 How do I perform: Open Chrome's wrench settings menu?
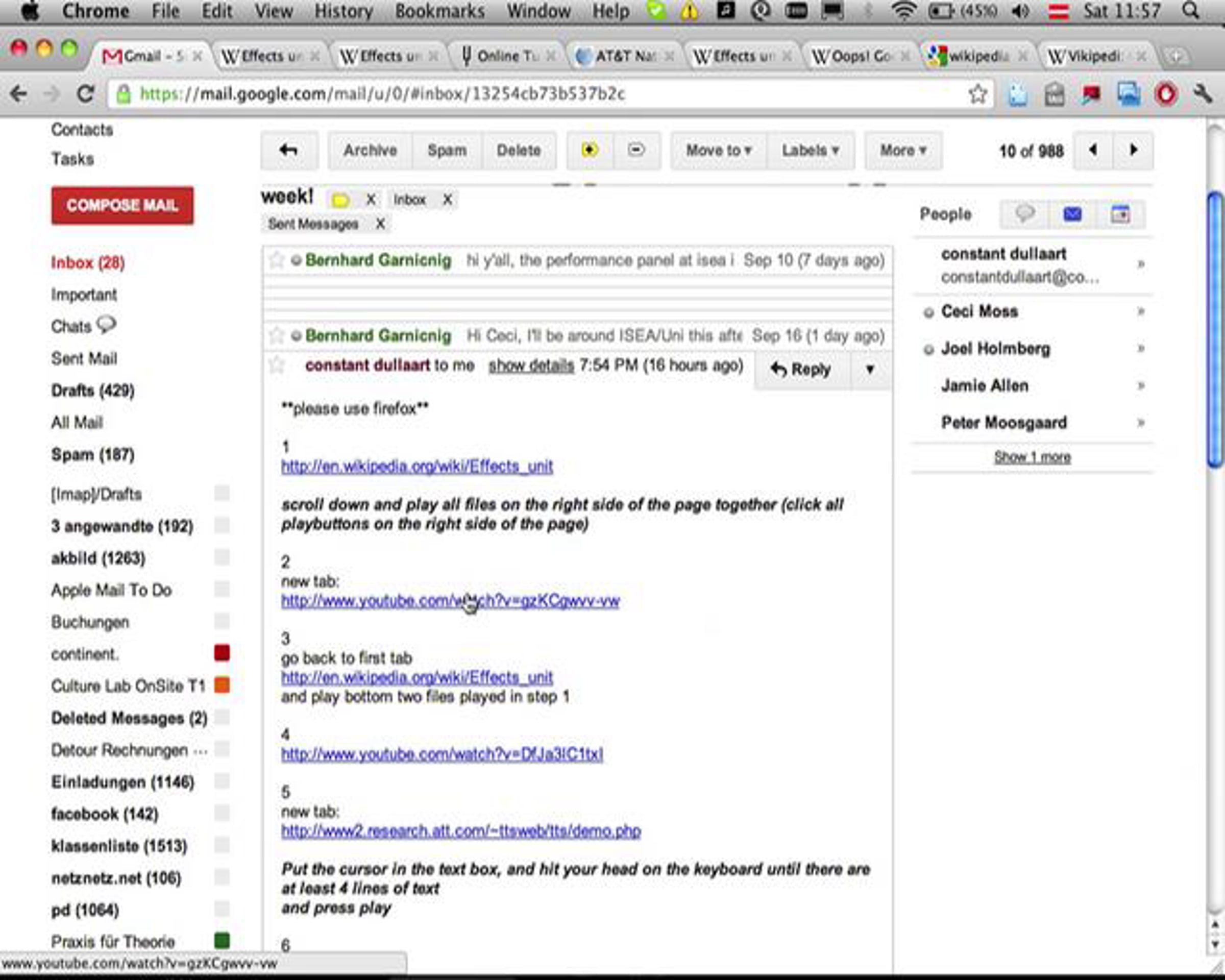pyautogui.click(x=1202, y=94)
